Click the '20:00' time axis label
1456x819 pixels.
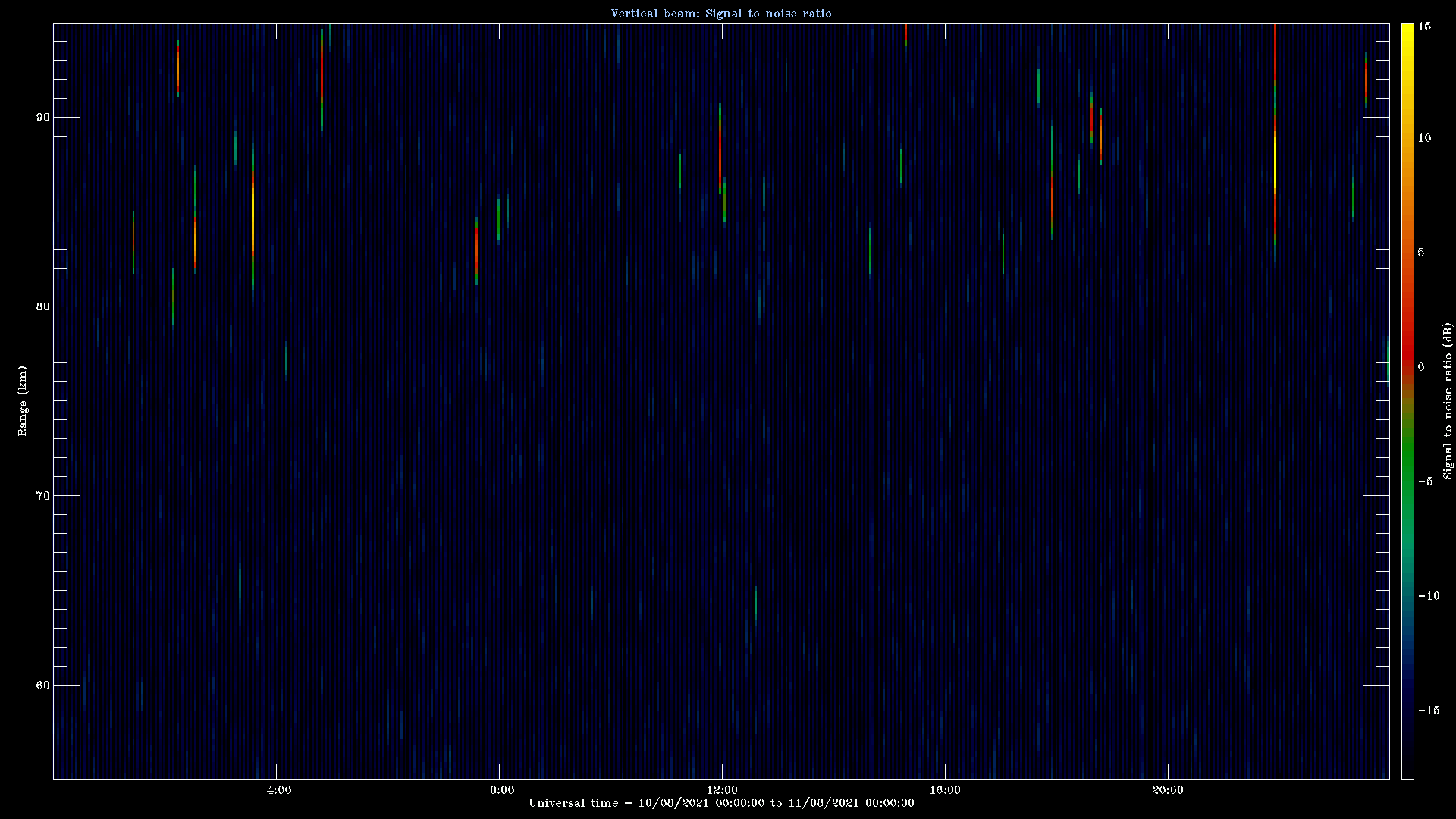click(1168, 790)
